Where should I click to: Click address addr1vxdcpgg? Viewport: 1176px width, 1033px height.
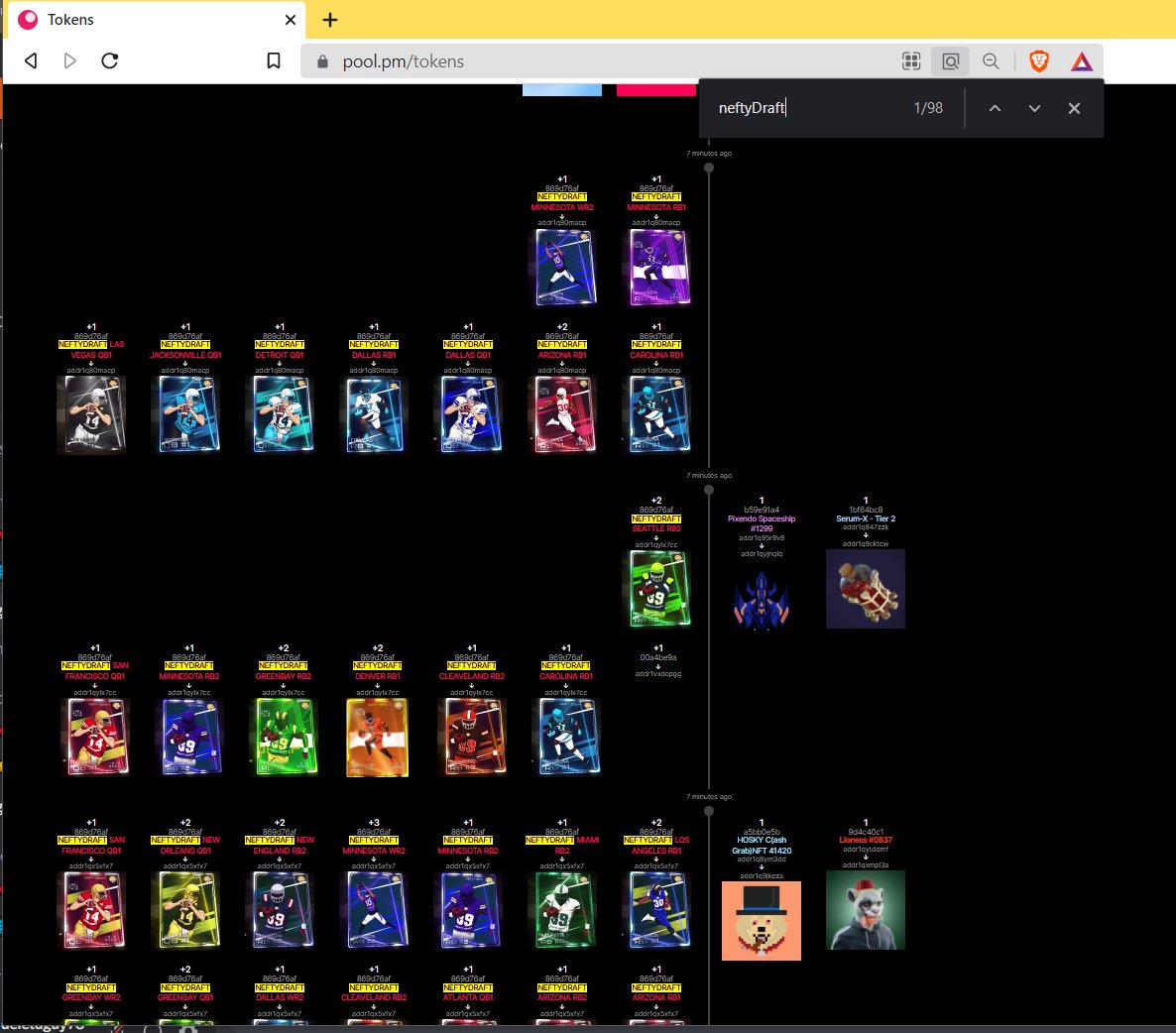tap(657, 674)
